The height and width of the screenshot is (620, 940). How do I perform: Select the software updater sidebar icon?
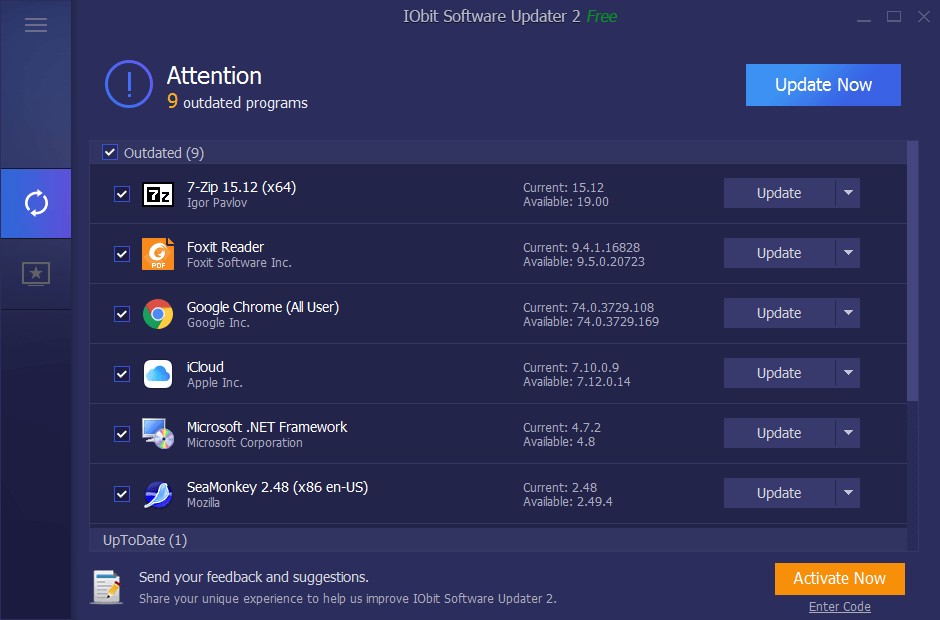(x=36, y=202)
